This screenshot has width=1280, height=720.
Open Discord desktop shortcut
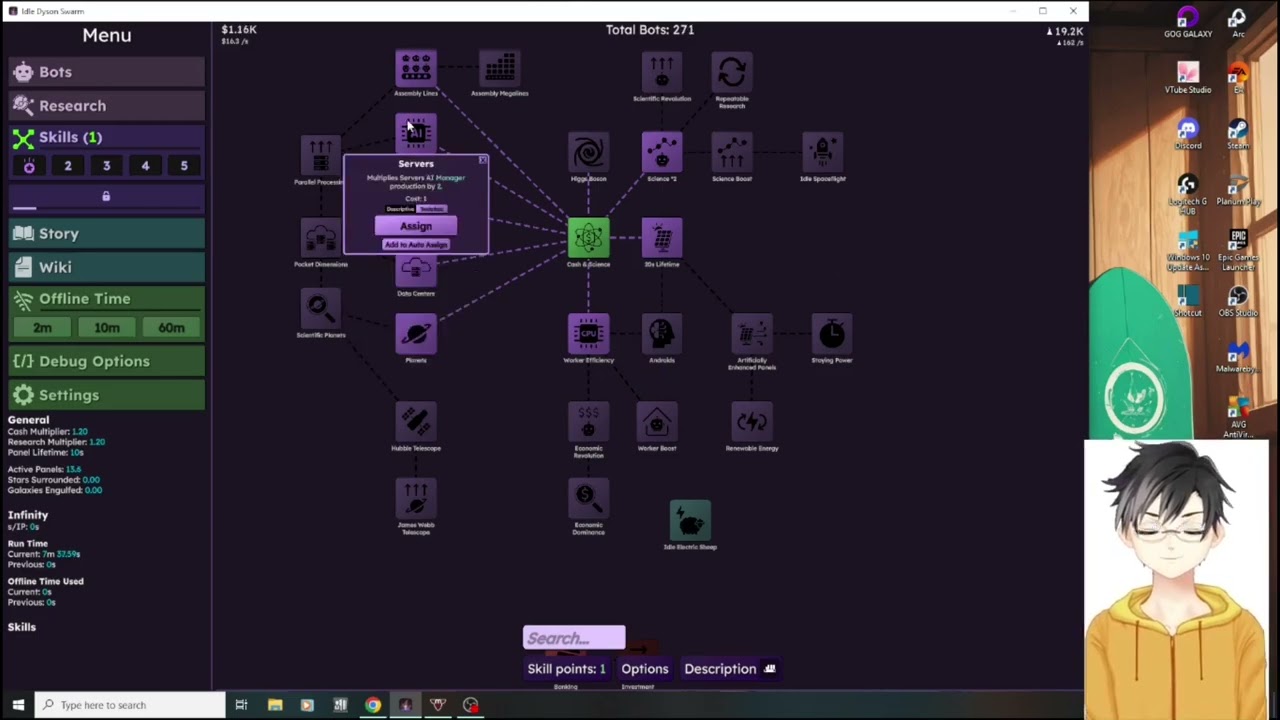[1188, 134]
